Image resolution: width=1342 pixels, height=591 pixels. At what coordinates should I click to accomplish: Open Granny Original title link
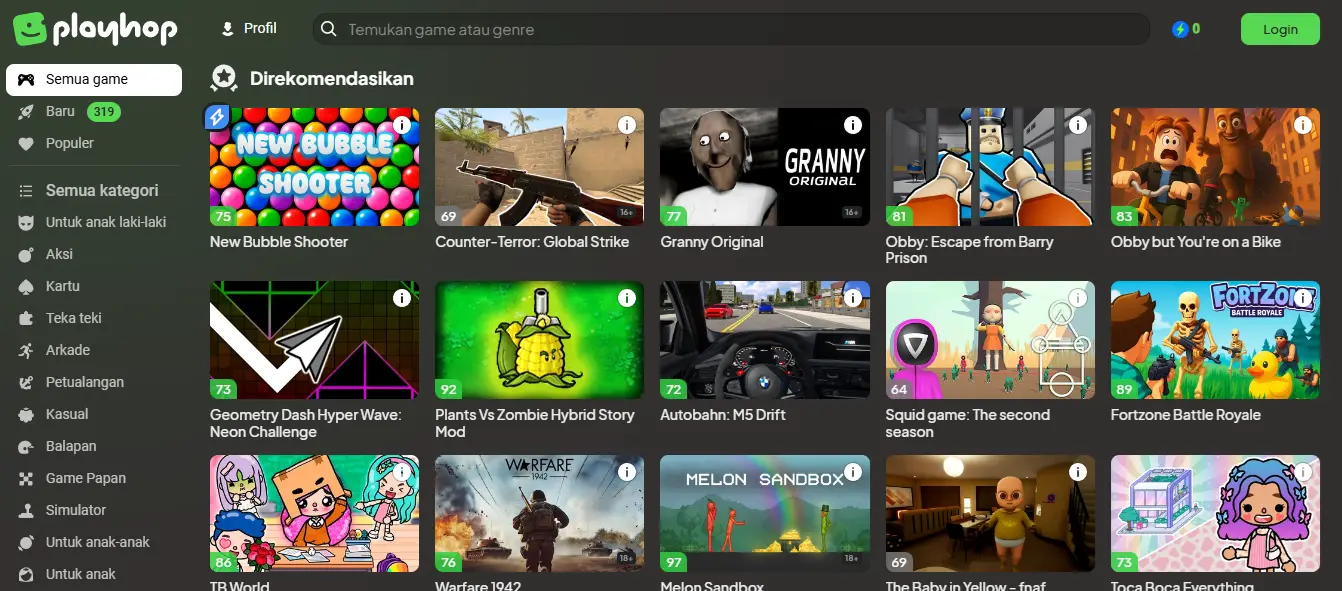point(711,242)
